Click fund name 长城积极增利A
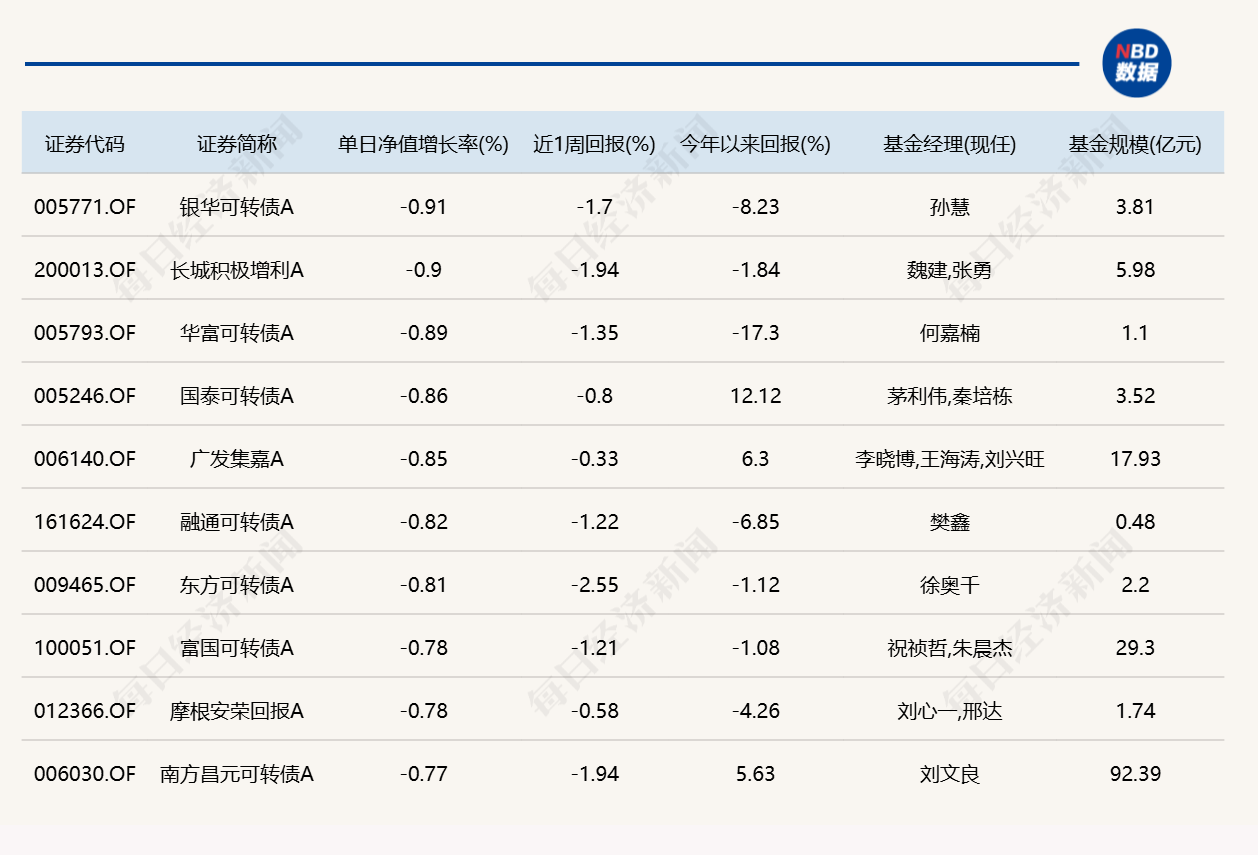Image resolution: width=1258 pixels, height=855 pixels. point(237,270)
